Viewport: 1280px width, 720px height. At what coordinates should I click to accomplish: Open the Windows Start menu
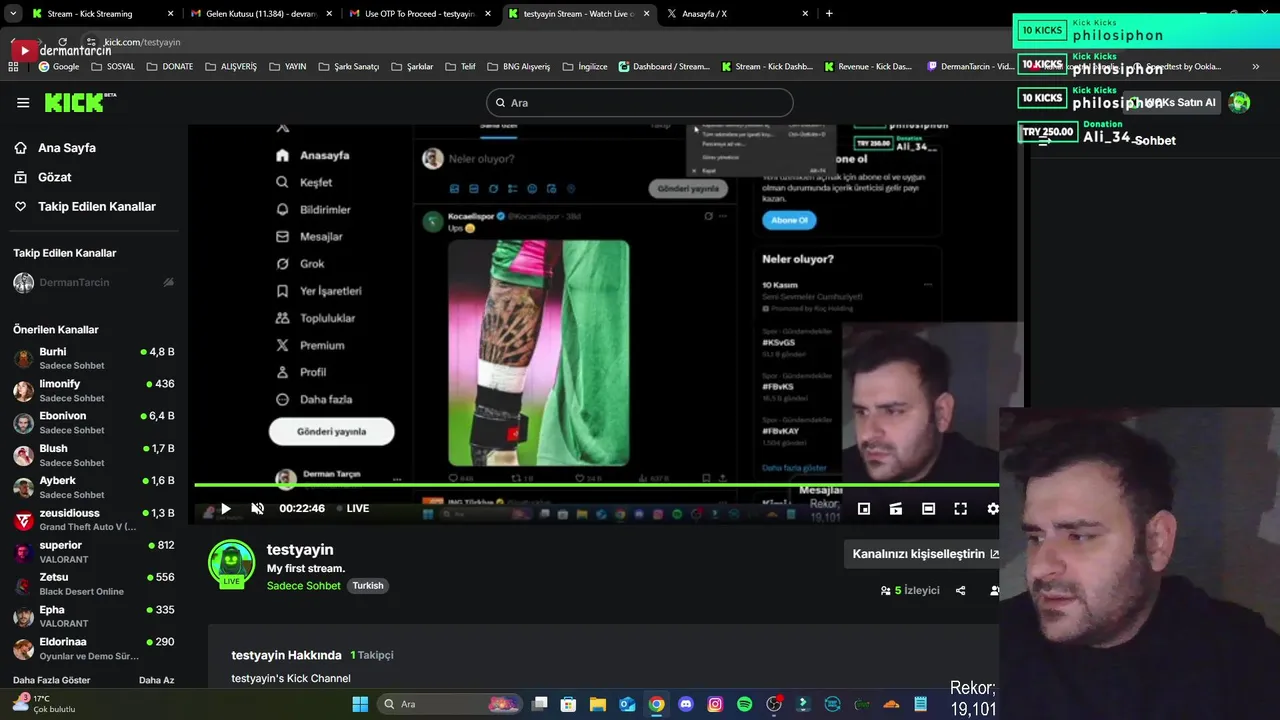tap(360, 704)
